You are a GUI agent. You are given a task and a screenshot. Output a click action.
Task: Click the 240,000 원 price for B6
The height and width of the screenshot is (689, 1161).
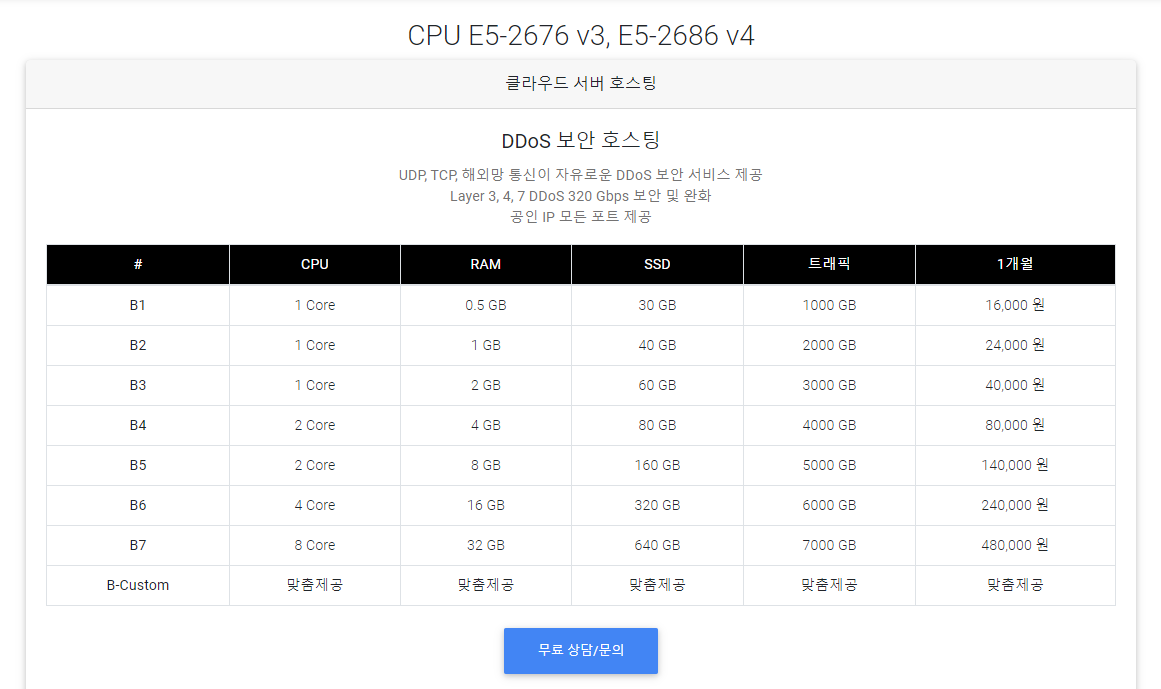pyautogui.click(x=1014, y=505)
